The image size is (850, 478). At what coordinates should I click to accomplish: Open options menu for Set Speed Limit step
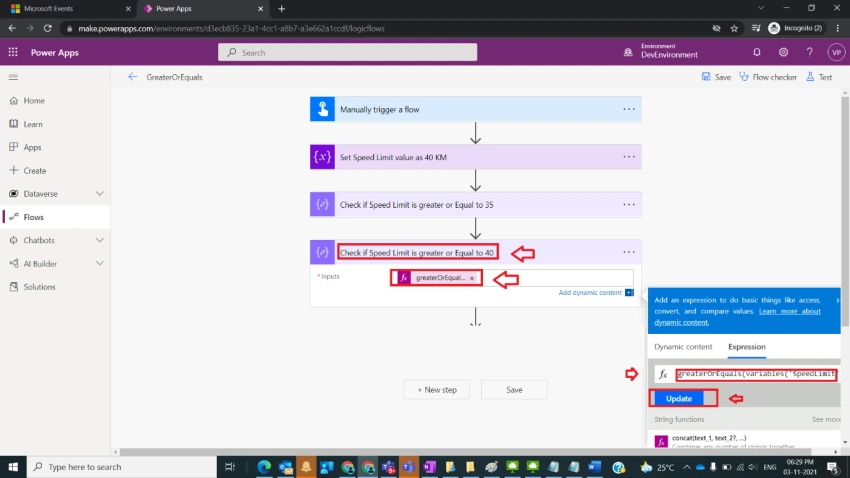pyautogui.click(x=629, y=157)
